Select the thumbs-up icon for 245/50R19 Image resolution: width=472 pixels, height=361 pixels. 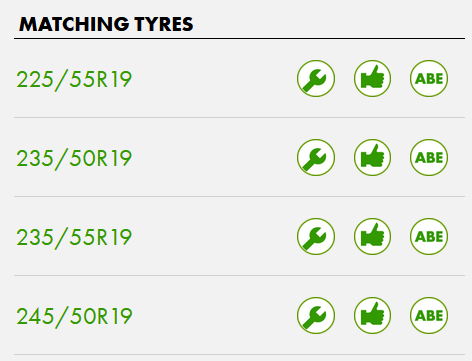point(372,316)
